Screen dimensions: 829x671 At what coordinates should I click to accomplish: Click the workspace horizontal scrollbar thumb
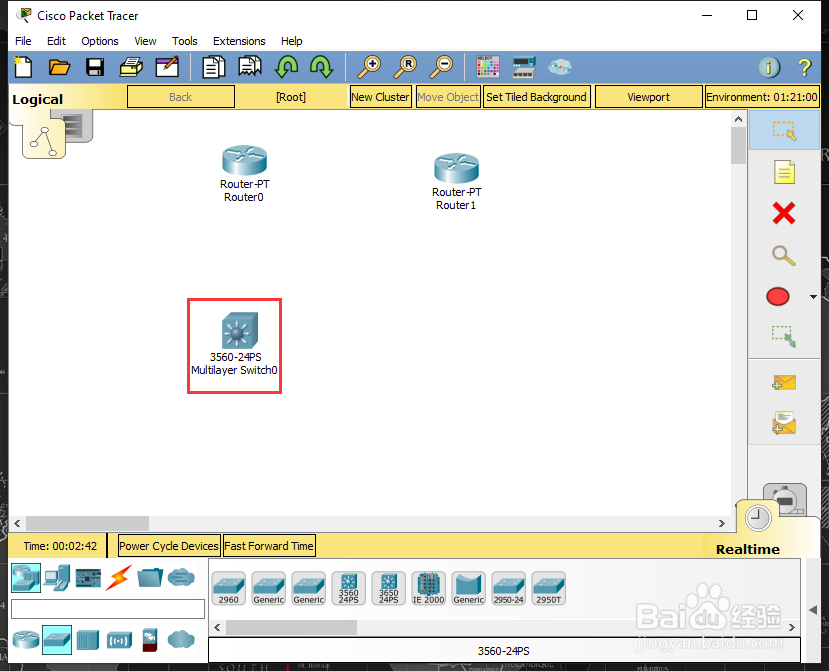tap(87, 523)
